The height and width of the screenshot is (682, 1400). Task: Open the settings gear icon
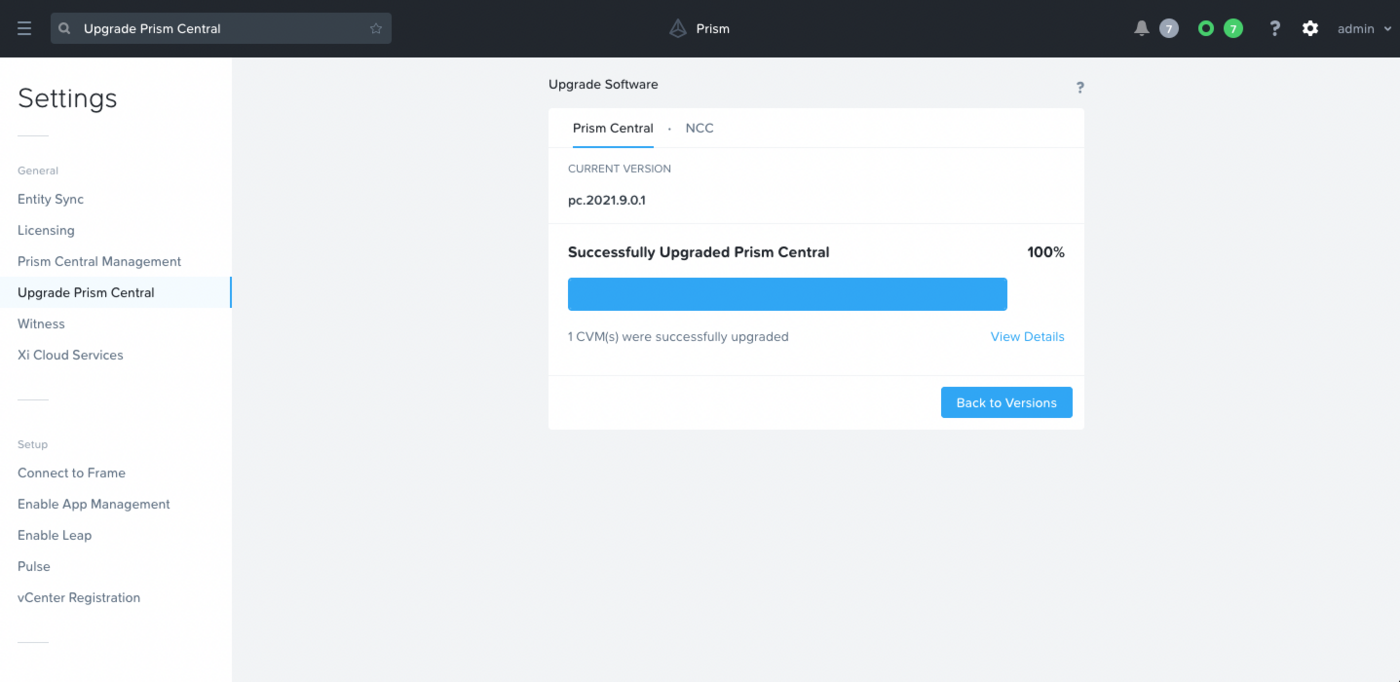1310,29
